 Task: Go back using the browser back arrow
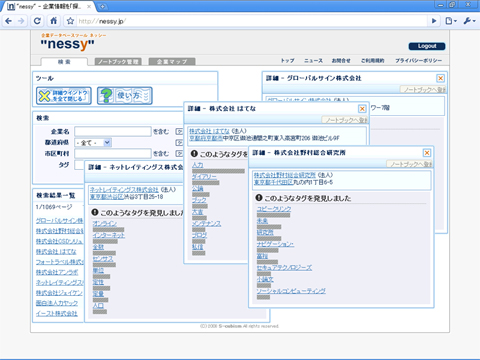(x=9, y=21)
